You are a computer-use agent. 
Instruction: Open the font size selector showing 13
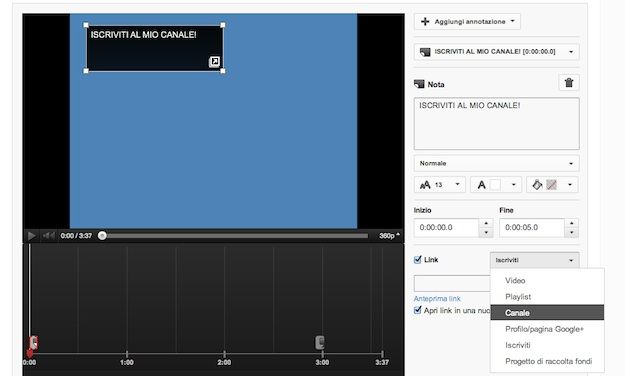coord(440,185)
